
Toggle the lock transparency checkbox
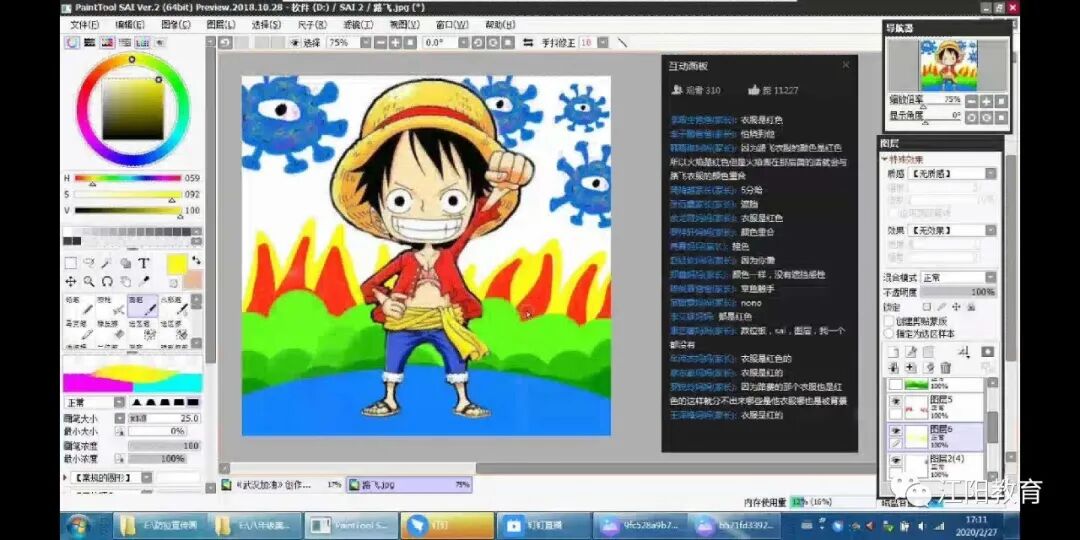tap(926, 307)
